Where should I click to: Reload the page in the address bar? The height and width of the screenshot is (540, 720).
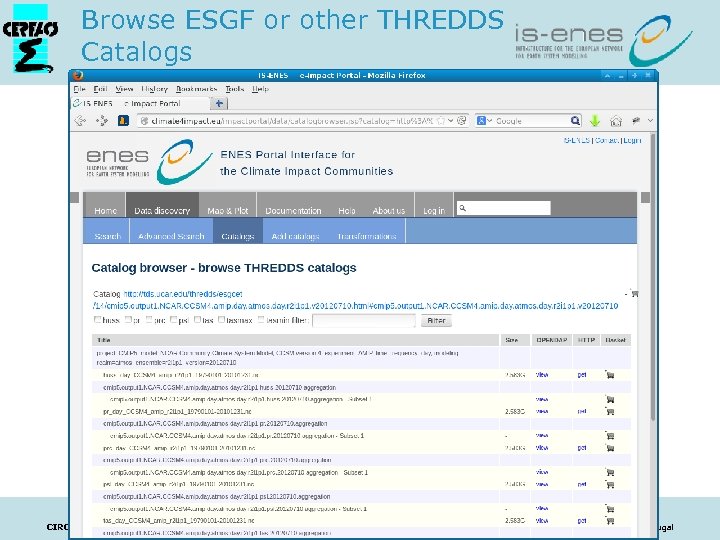tap(461, 121)
